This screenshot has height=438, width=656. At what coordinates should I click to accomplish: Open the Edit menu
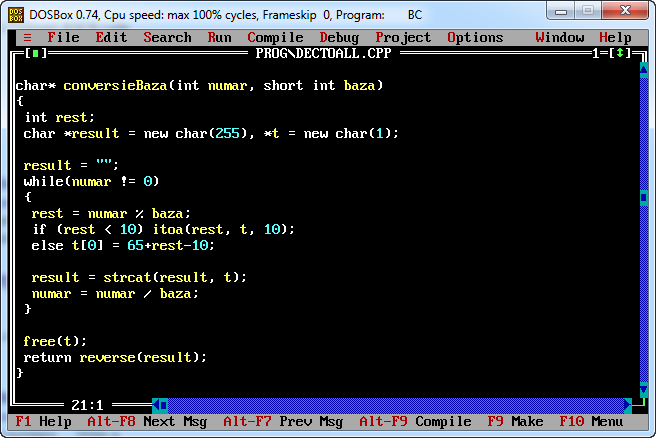coord(111,37)
